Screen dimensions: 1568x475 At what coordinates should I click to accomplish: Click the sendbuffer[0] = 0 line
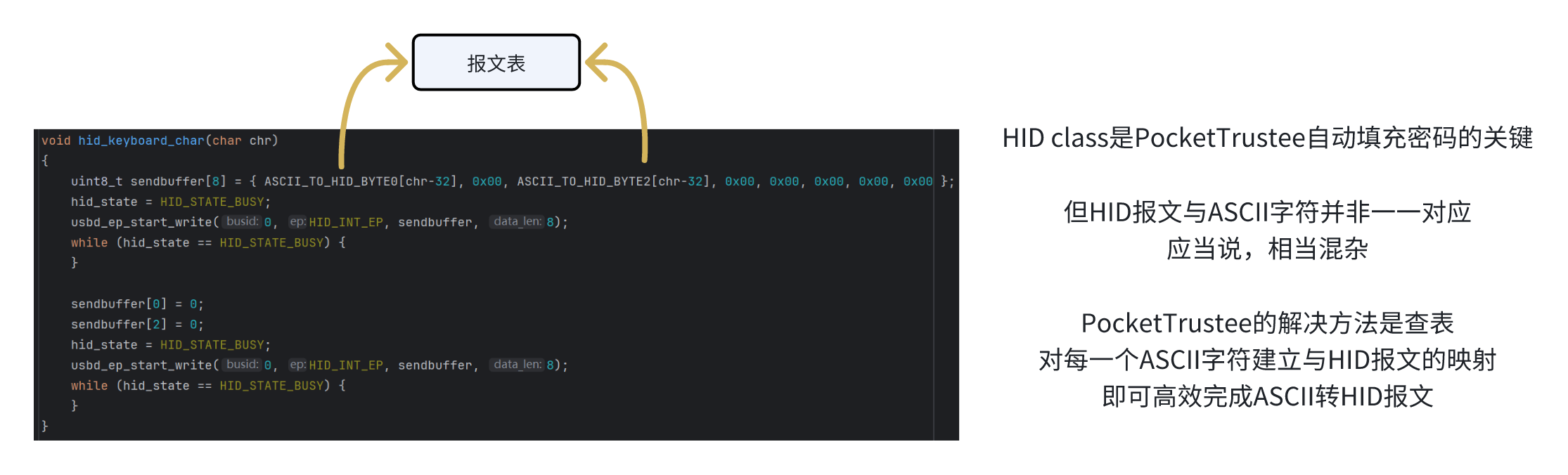click(137, 304)
